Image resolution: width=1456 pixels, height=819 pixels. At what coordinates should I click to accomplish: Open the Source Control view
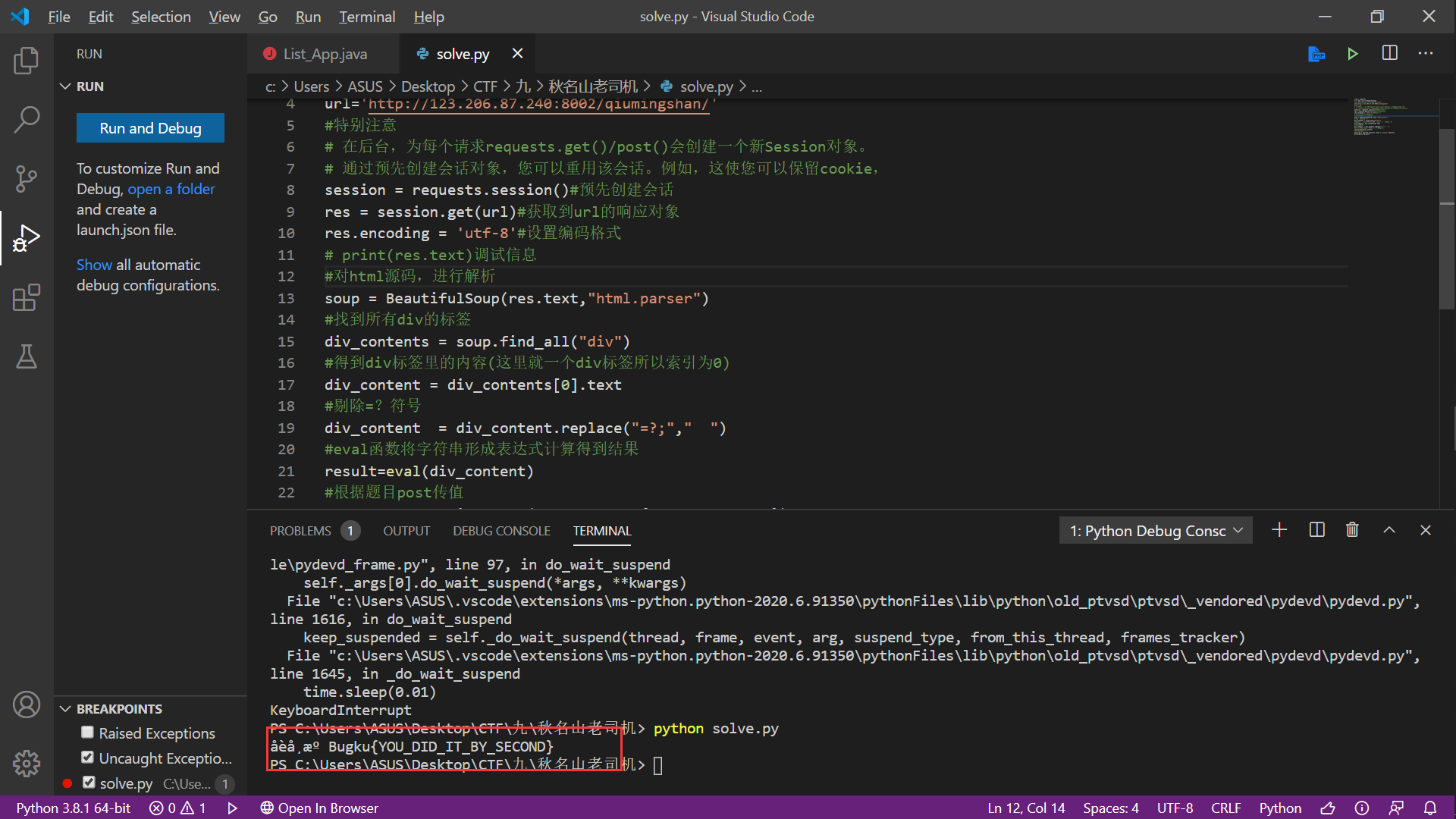coord(27,179)
